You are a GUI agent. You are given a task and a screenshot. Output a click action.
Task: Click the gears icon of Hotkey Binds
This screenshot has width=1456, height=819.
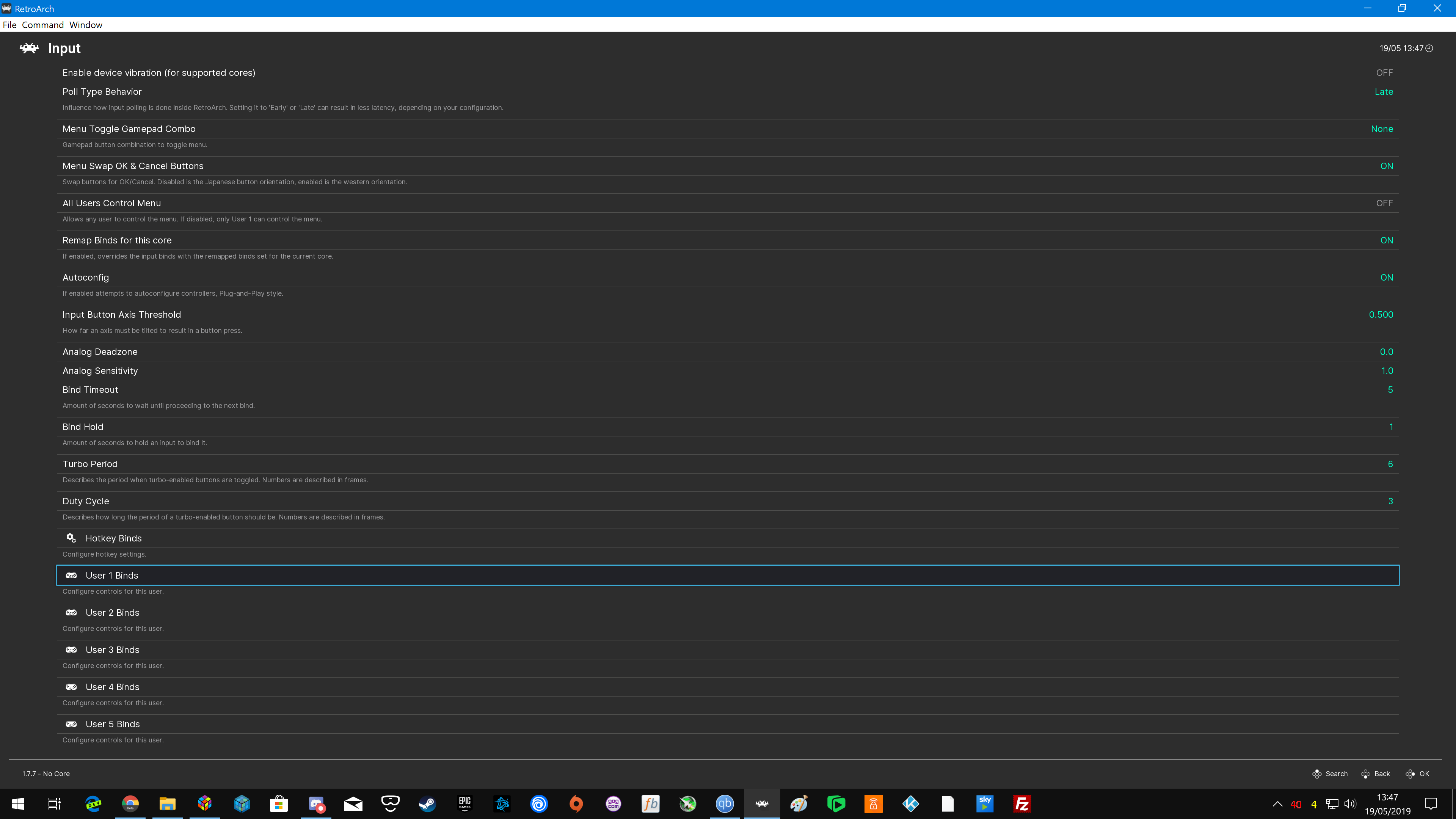71,538
